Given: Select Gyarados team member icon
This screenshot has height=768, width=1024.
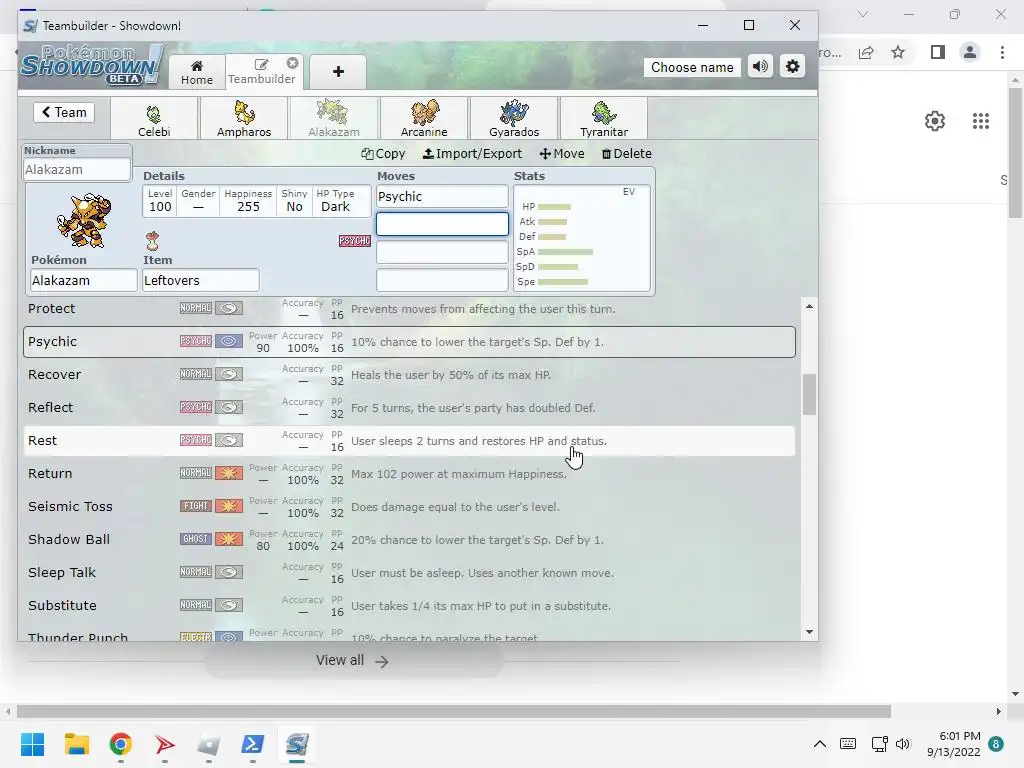Looking at the screenshot, I should pos(514,118).
